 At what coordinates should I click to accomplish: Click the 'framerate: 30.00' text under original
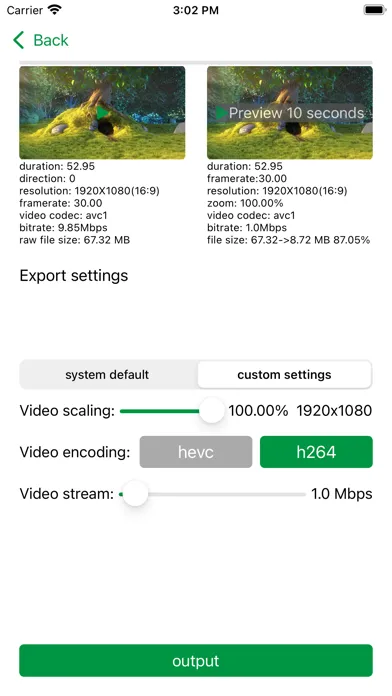[61, 203]
